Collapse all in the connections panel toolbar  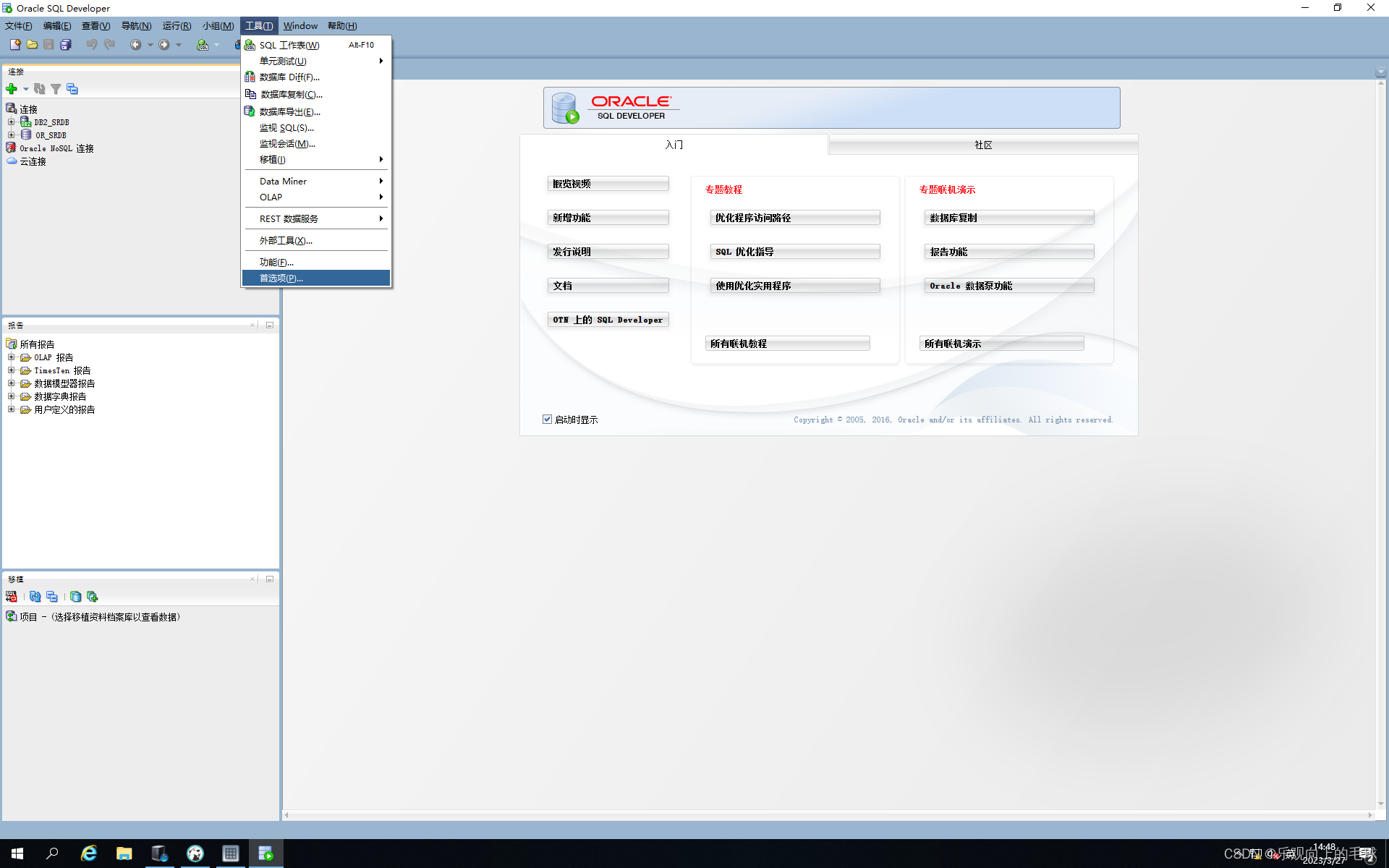coord(72,89)
